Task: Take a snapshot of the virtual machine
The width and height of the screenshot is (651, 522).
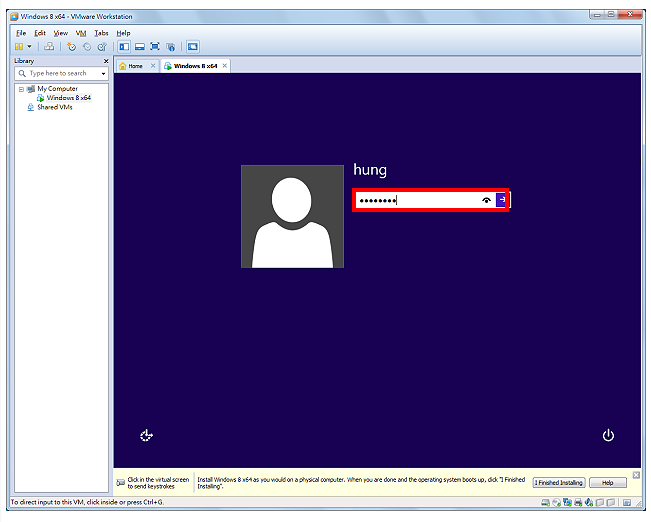Action: click(x=71, y=47)
